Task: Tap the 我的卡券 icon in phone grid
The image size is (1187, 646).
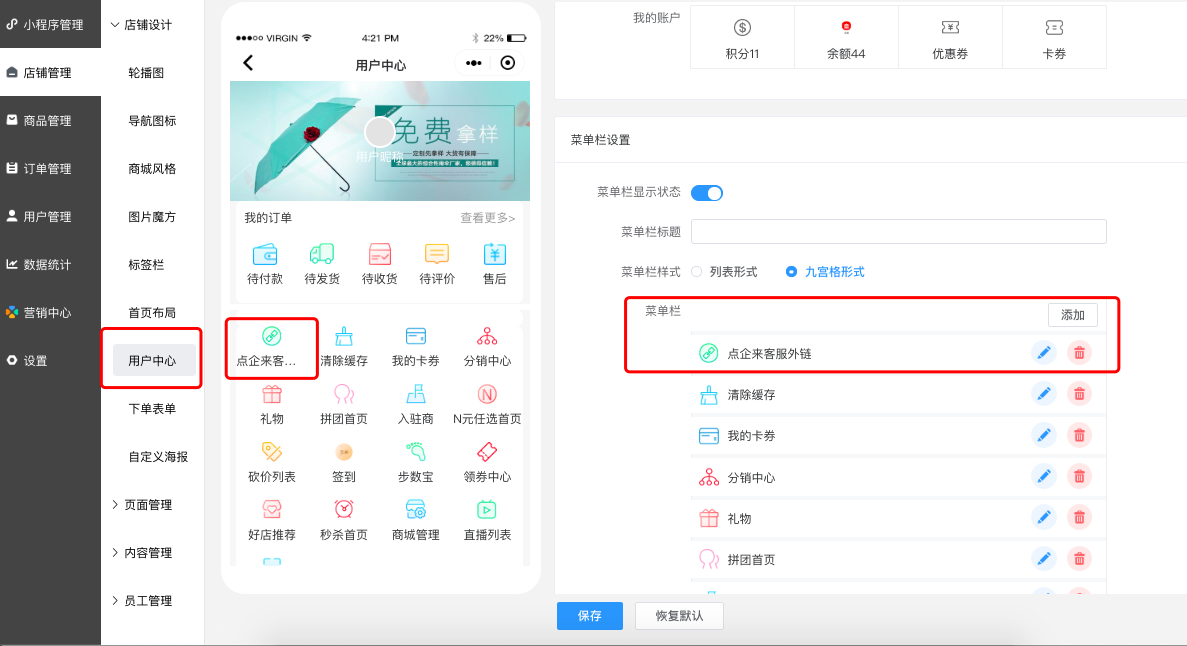Action: tap(416, 336)
